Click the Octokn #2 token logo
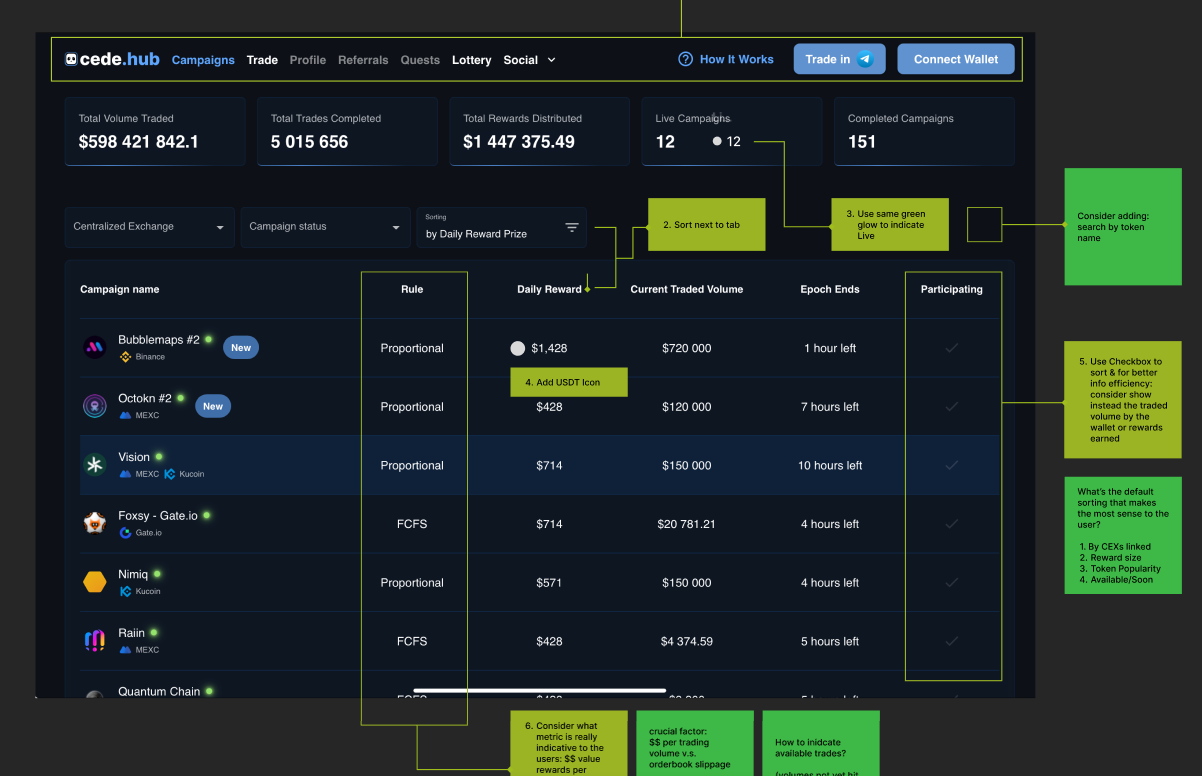Image resolution: width=1202 pixels, height=776 pixels. tap(94, 406)
